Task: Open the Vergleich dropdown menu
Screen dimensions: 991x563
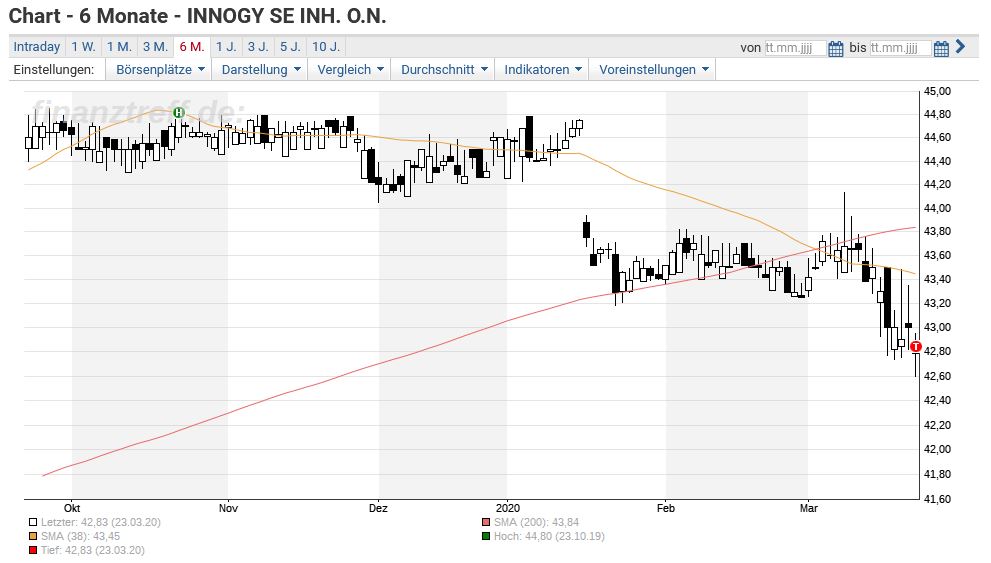Action: pyautogui.click(x=350, y=70)
